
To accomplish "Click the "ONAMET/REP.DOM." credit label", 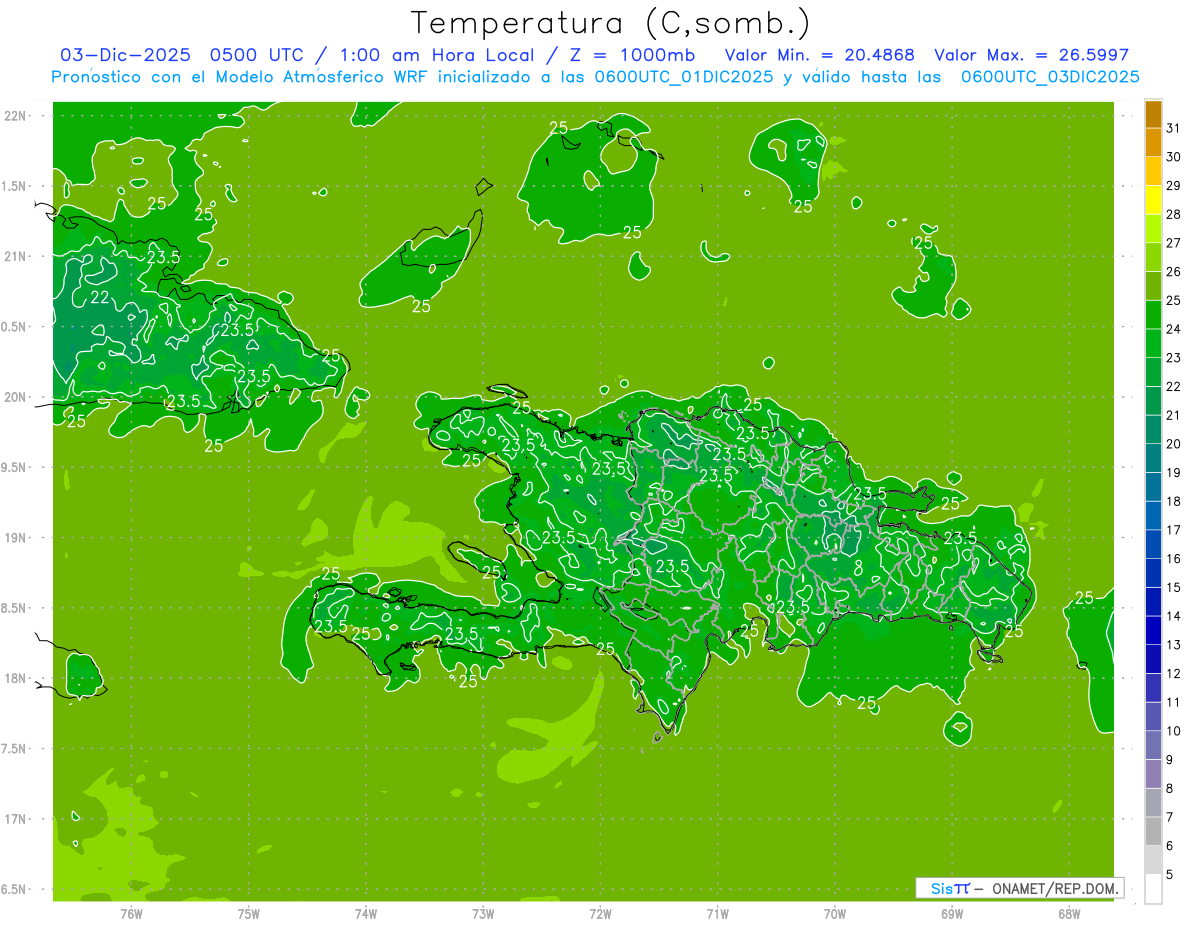I will pyautogui.click(x=1057, y=888).
